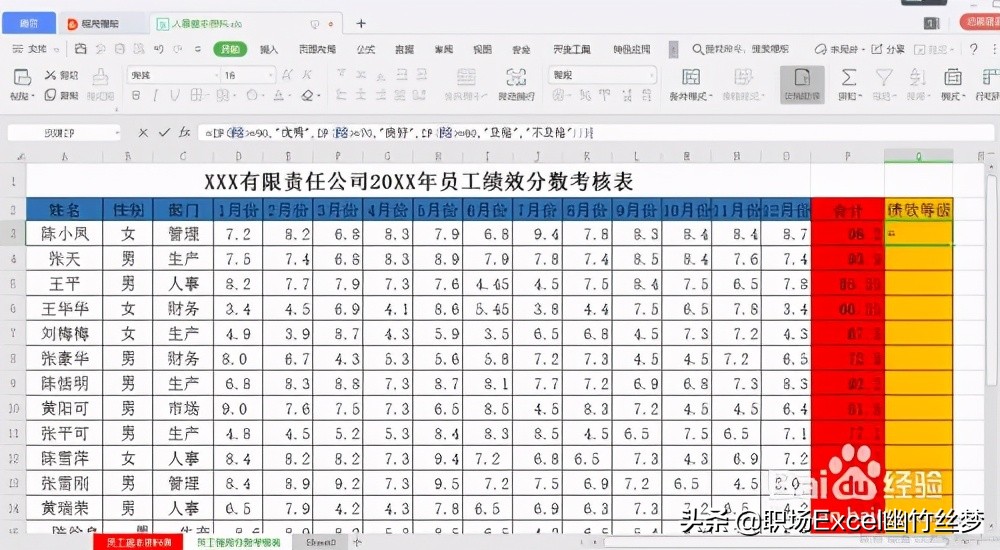Click the Cut scissors icon

click(x=50, y=75)
